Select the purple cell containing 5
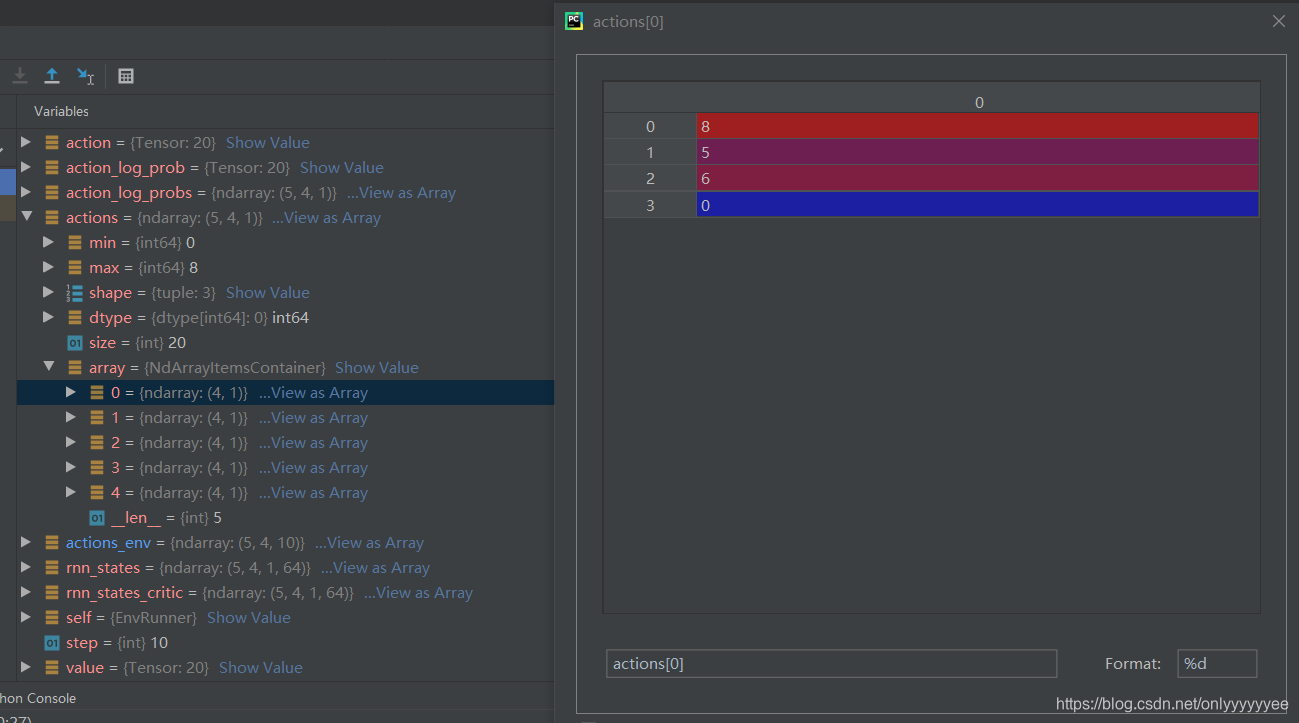The image size is (1299, 723). pyautogui.click(x=977, y=152)
